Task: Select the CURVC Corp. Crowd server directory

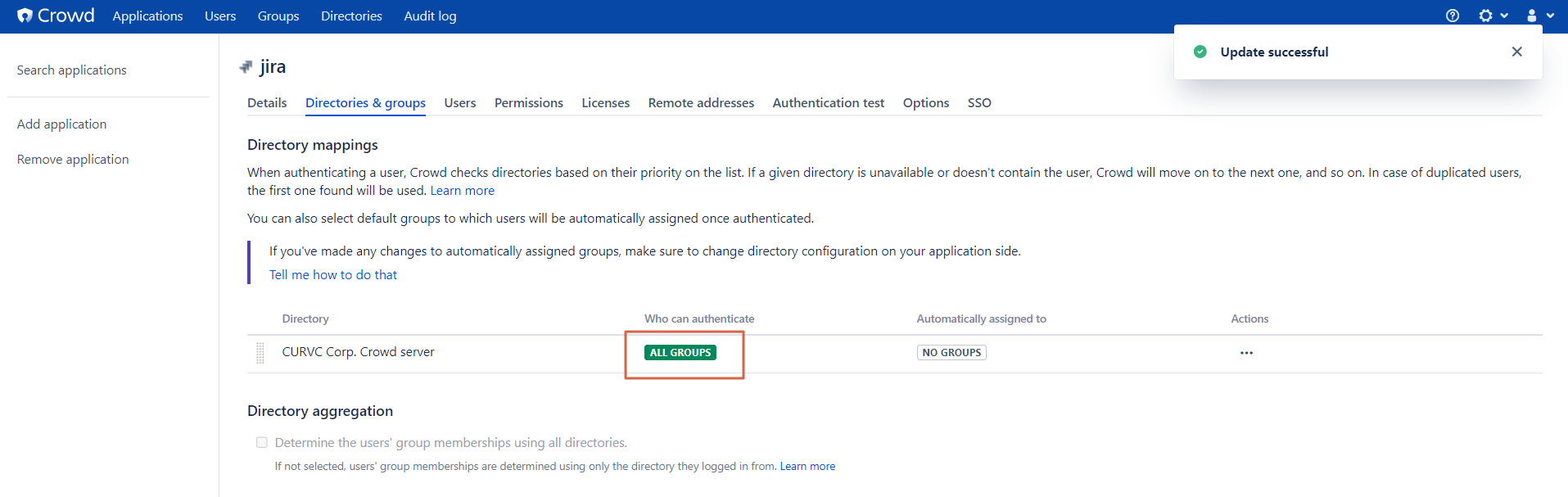Action: (x=359, y=352)
